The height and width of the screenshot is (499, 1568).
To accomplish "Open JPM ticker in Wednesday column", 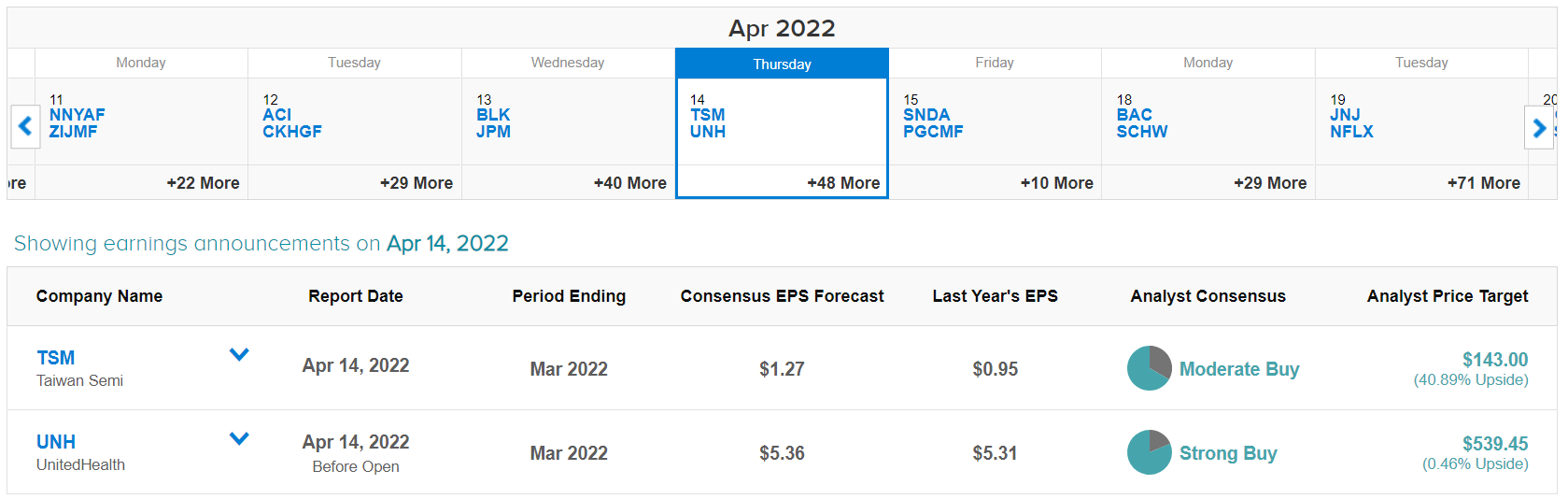I will (x=493, y=132).
